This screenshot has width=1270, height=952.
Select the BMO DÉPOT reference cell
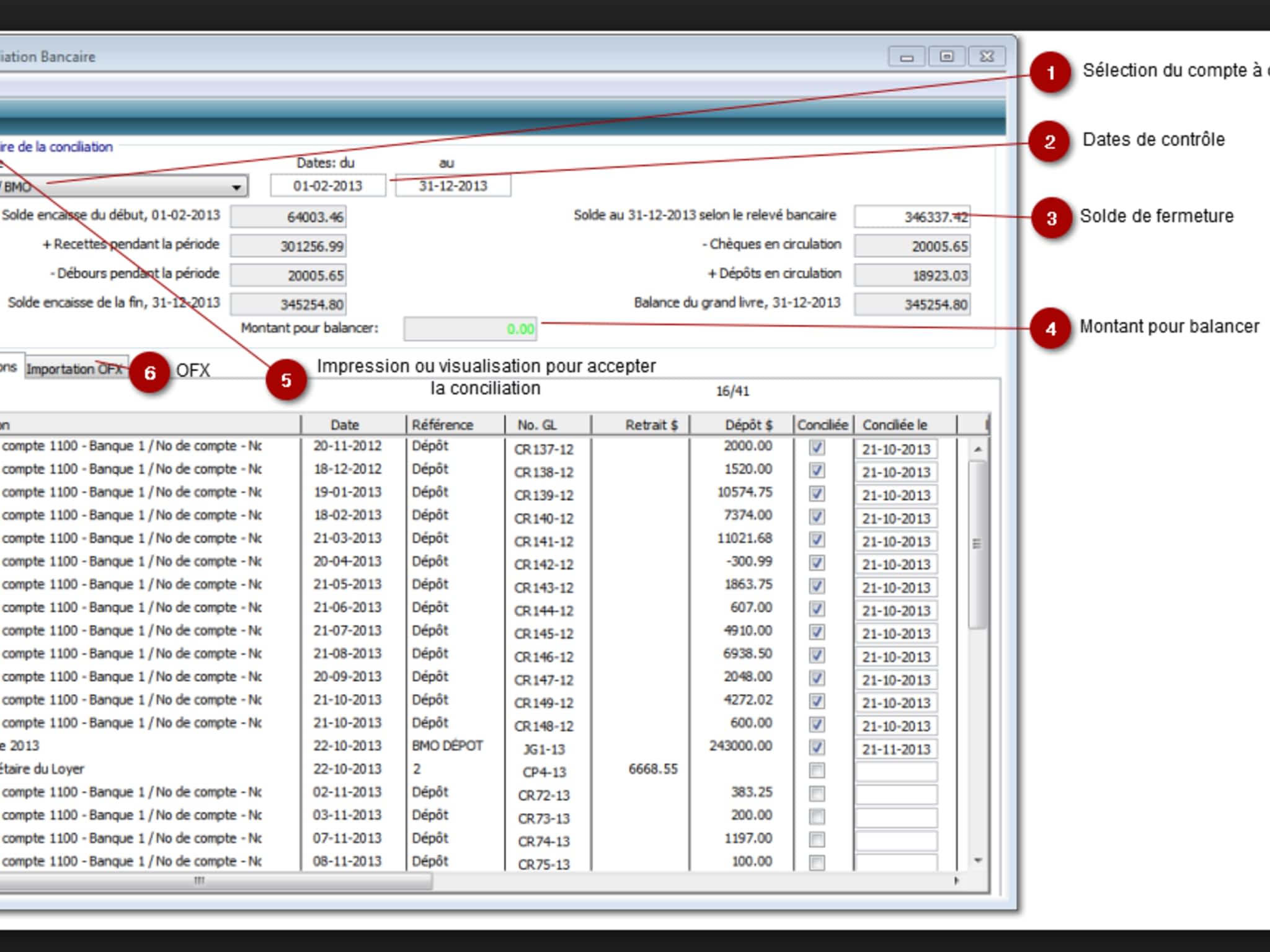448,746
